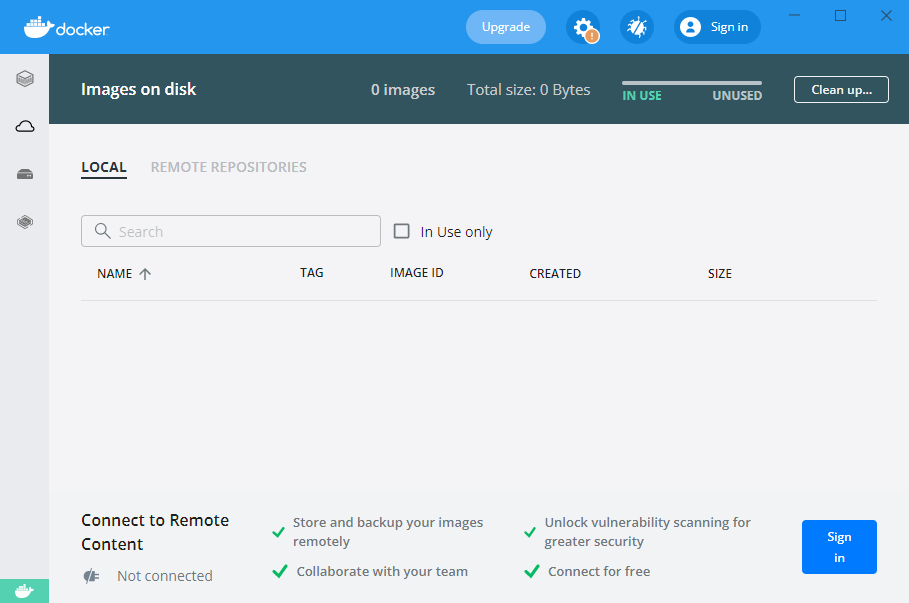Click the '0 images' count
Image resolution: width=909 pixels, height=603 pixels.
(403, 90)
